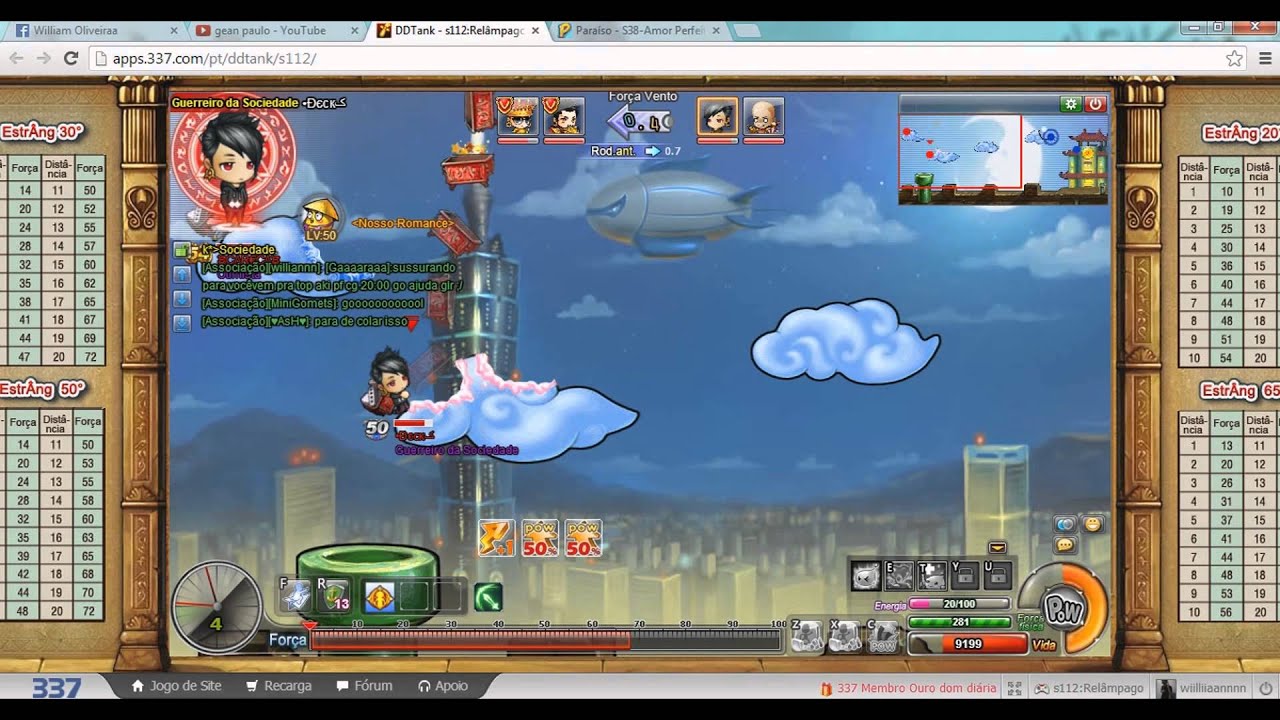Activate the +1 extra shot skill
This screenshot has height=720, width=1280.
497,538
